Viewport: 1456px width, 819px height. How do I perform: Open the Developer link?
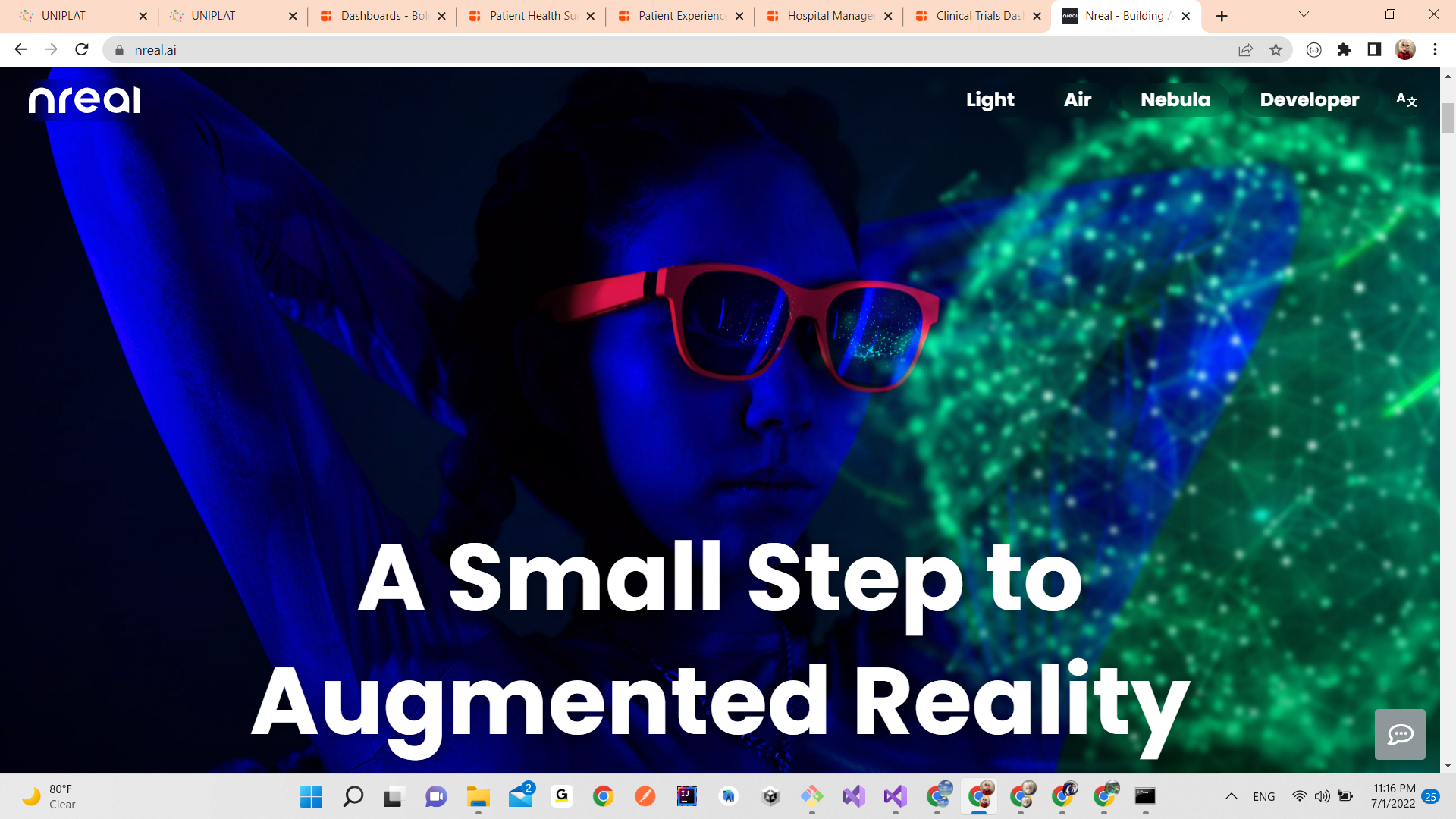click(x=1309, y=100)
